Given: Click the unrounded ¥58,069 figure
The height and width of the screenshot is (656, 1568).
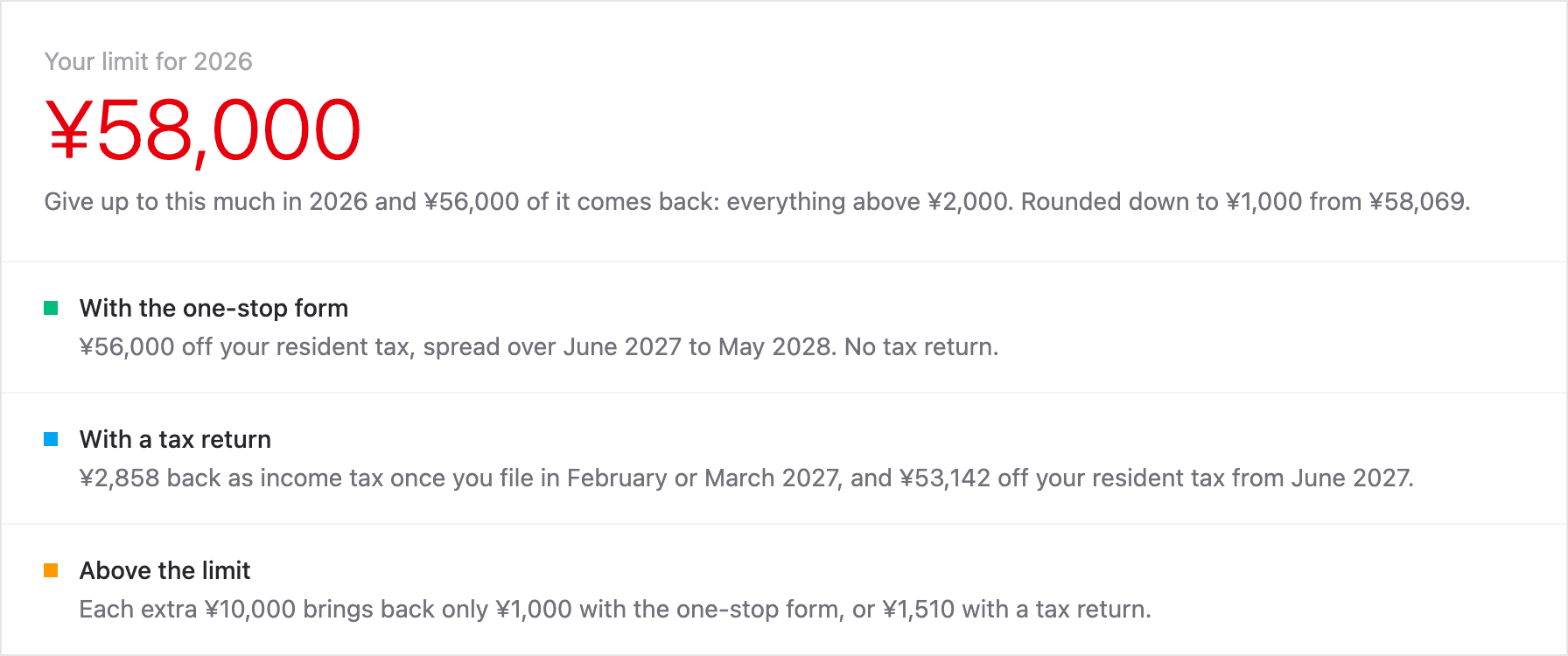Looking at the screenshot, I should (1417, 202).
